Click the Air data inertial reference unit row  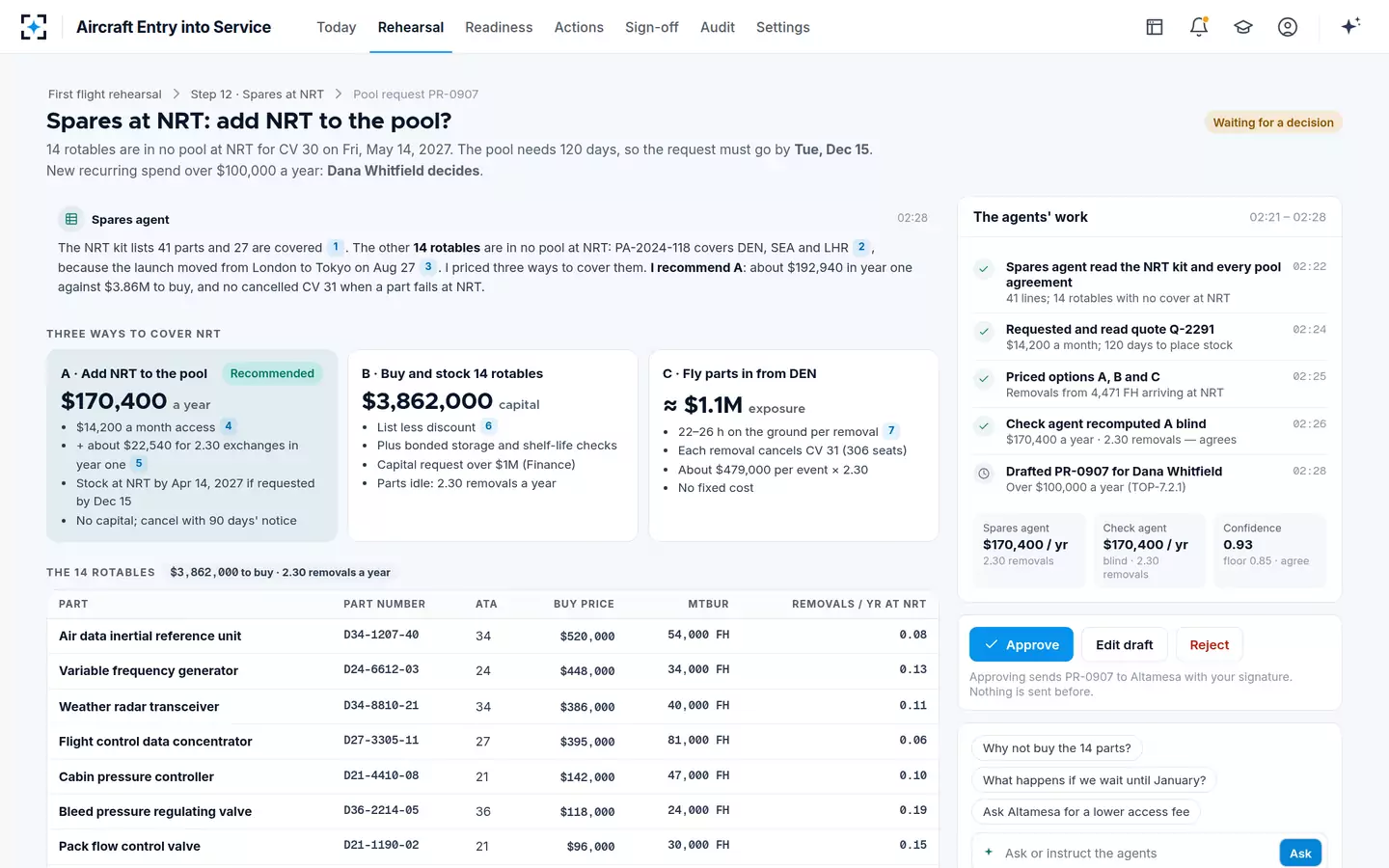point(492,636)
